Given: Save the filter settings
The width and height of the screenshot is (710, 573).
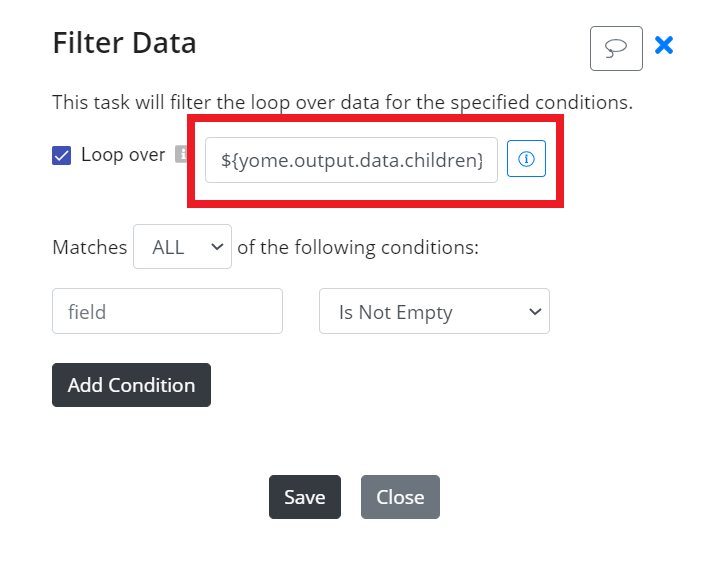Looking at the screenshot, I should 305,497.
